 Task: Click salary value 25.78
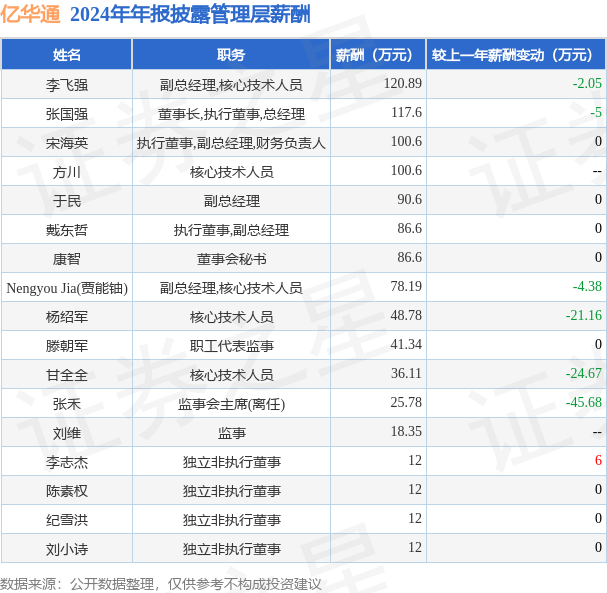pos(406,403)
